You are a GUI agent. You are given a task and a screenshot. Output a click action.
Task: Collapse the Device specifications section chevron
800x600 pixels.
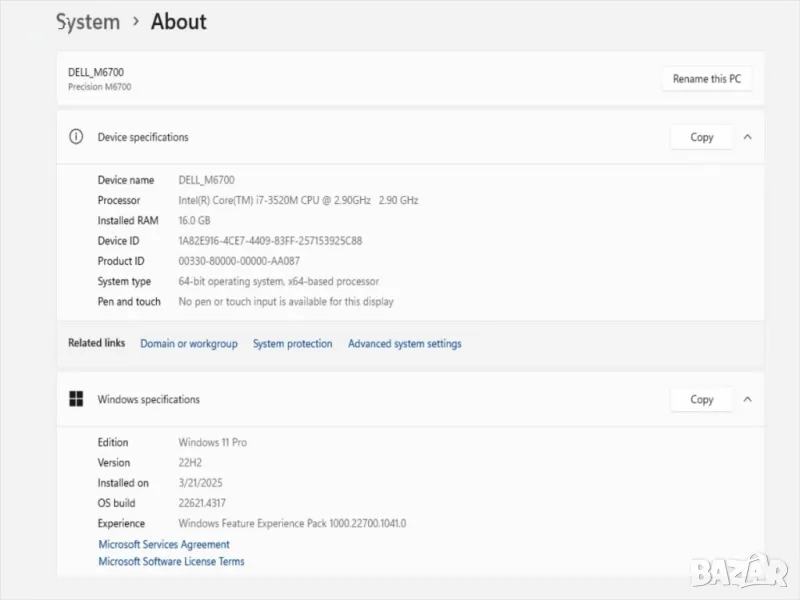point(747,137)
